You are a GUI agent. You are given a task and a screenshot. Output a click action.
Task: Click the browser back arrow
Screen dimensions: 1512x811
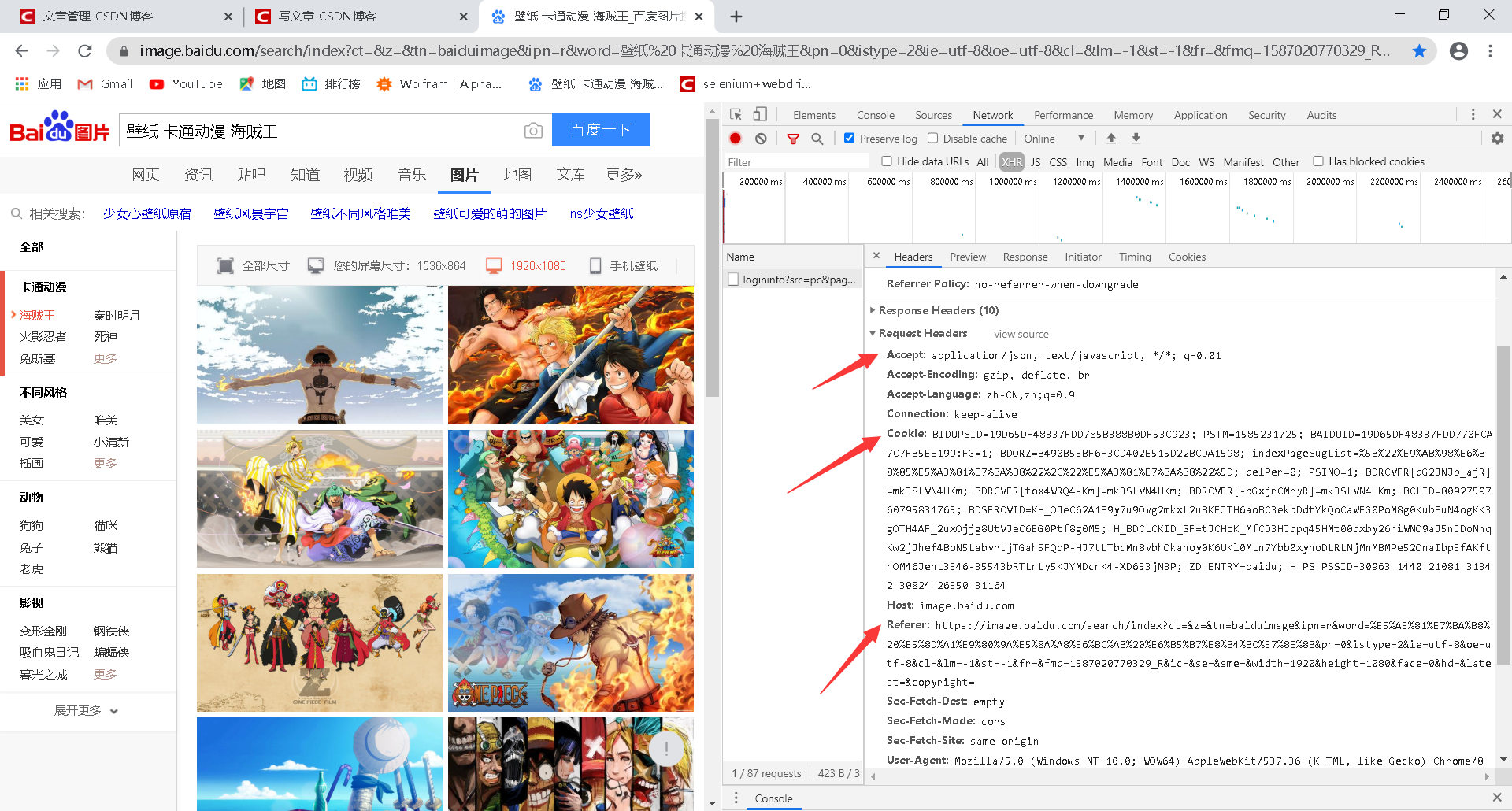click(x=21, y=51)
